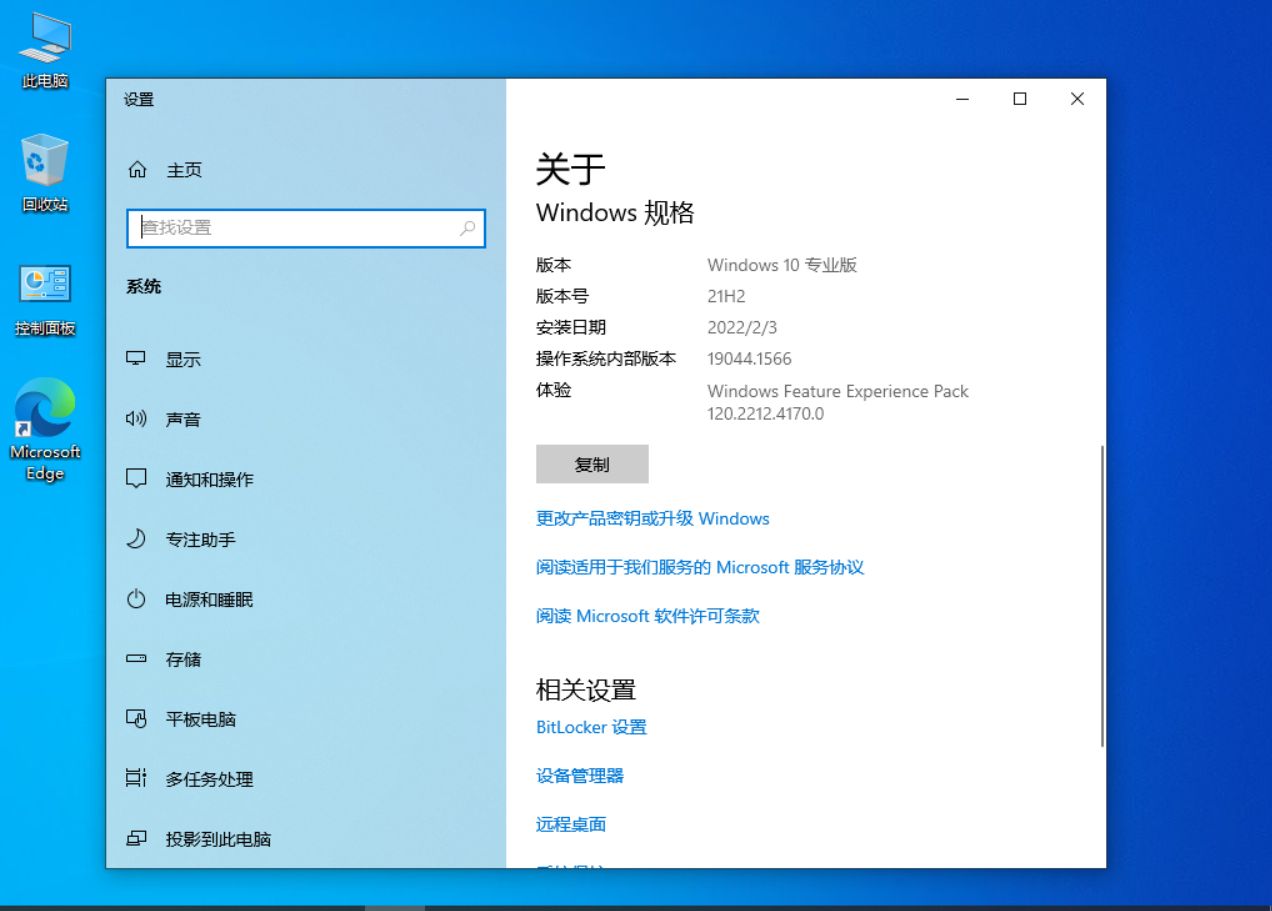Image resolution: width=1272 pixels, height=911 pixels.
Task: Open 通知和操作 via its message icon
Action: coord(136,479)
